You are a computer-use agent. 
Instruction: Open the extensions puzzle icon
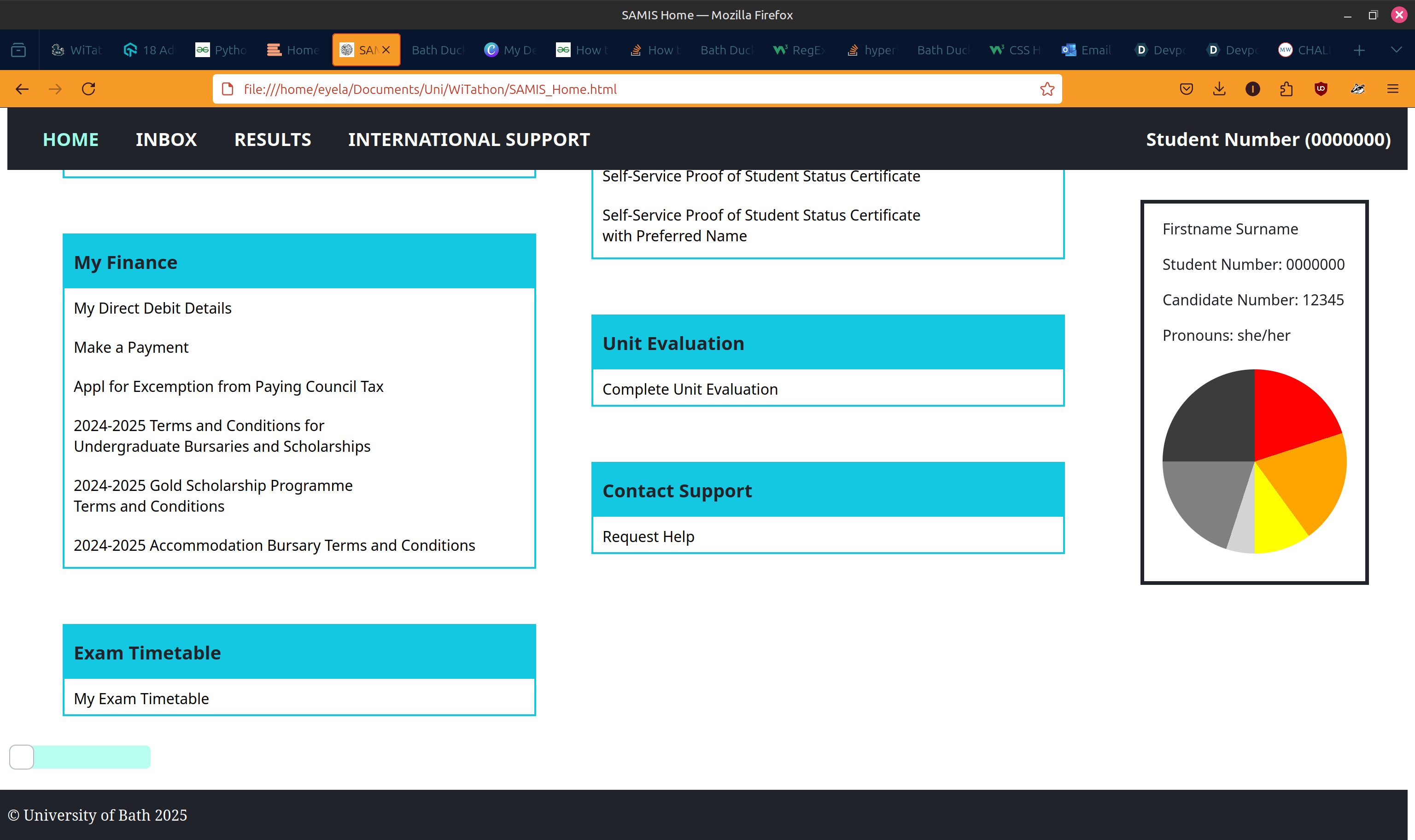(x=1286, y=89)
